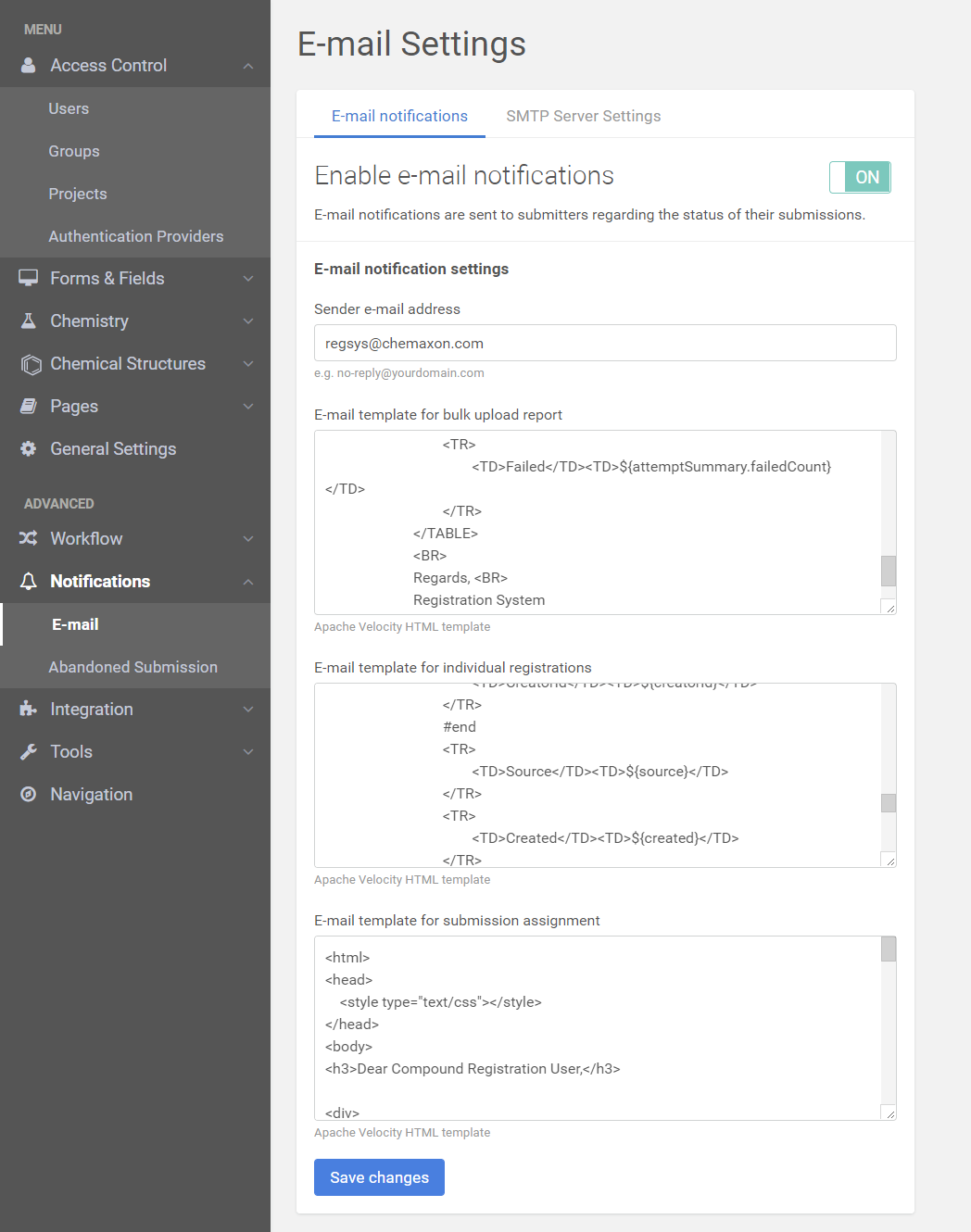Click the Sender e-mail address field
Viewport: 971px width, 1232px height.
605,343
